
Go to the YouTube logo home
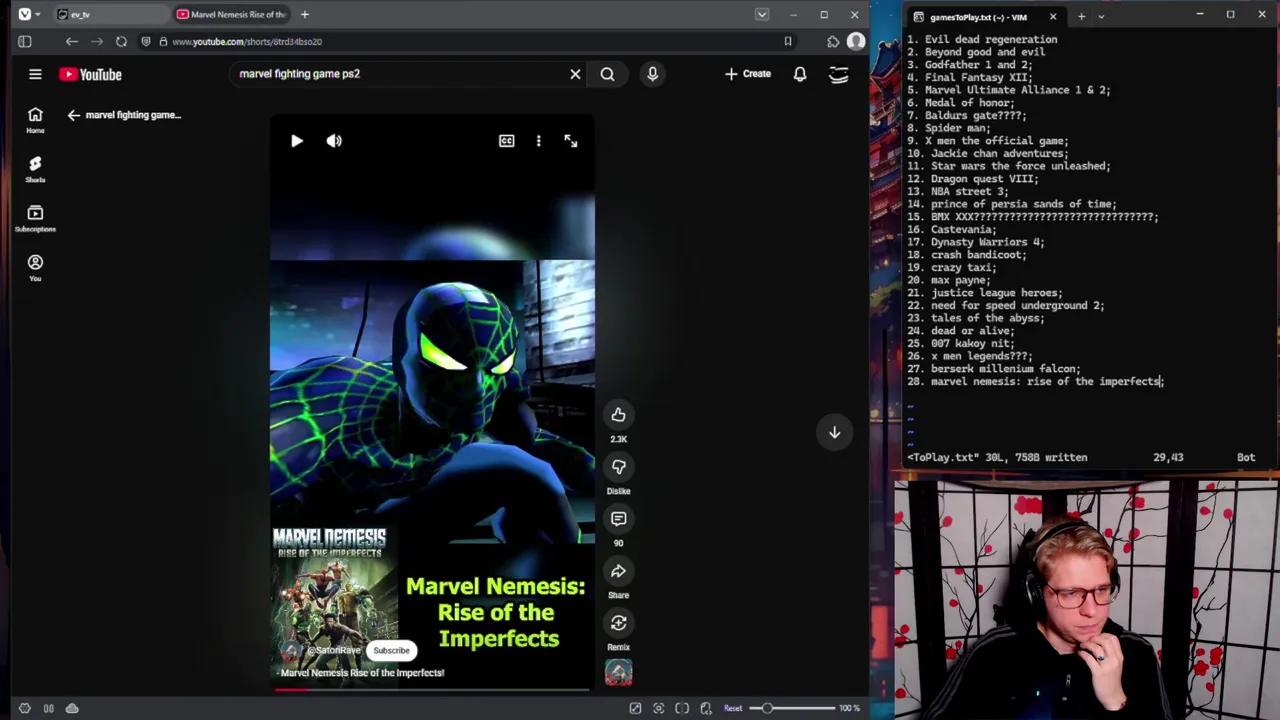pyautogui.click(x=90, y=74)
